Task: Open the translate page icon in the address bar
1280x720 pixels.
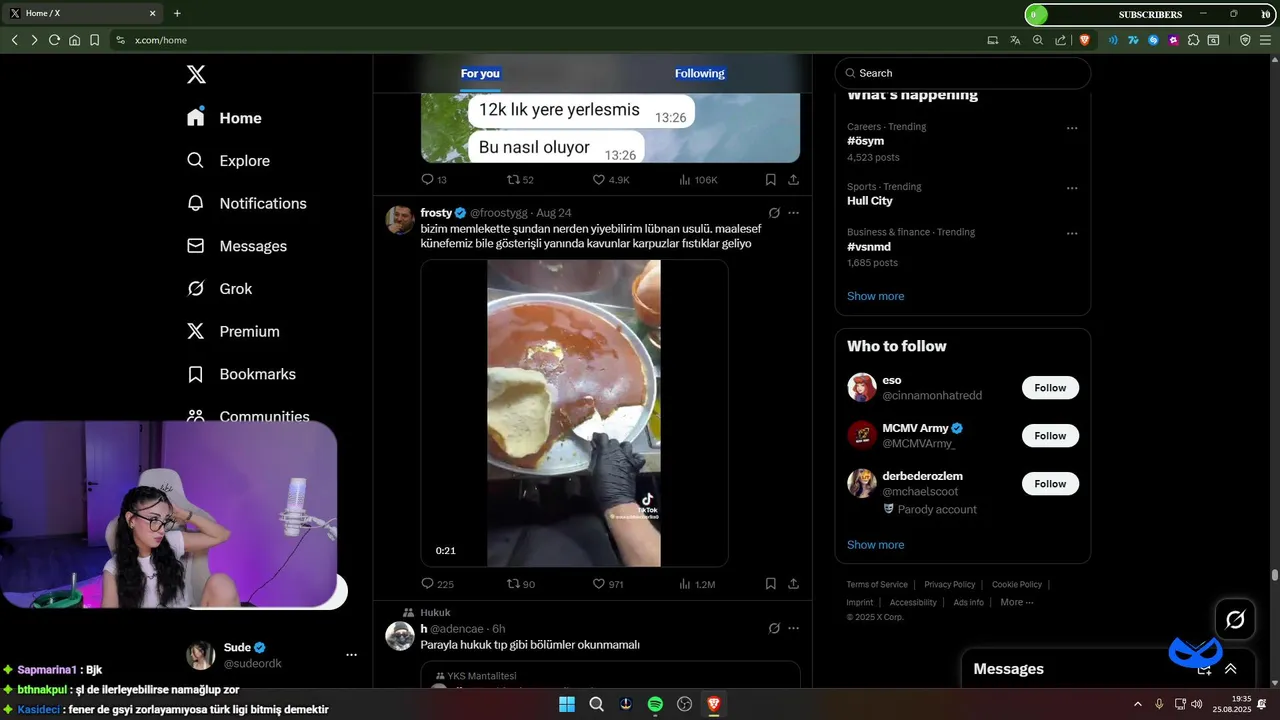Action: point(1015,40)
